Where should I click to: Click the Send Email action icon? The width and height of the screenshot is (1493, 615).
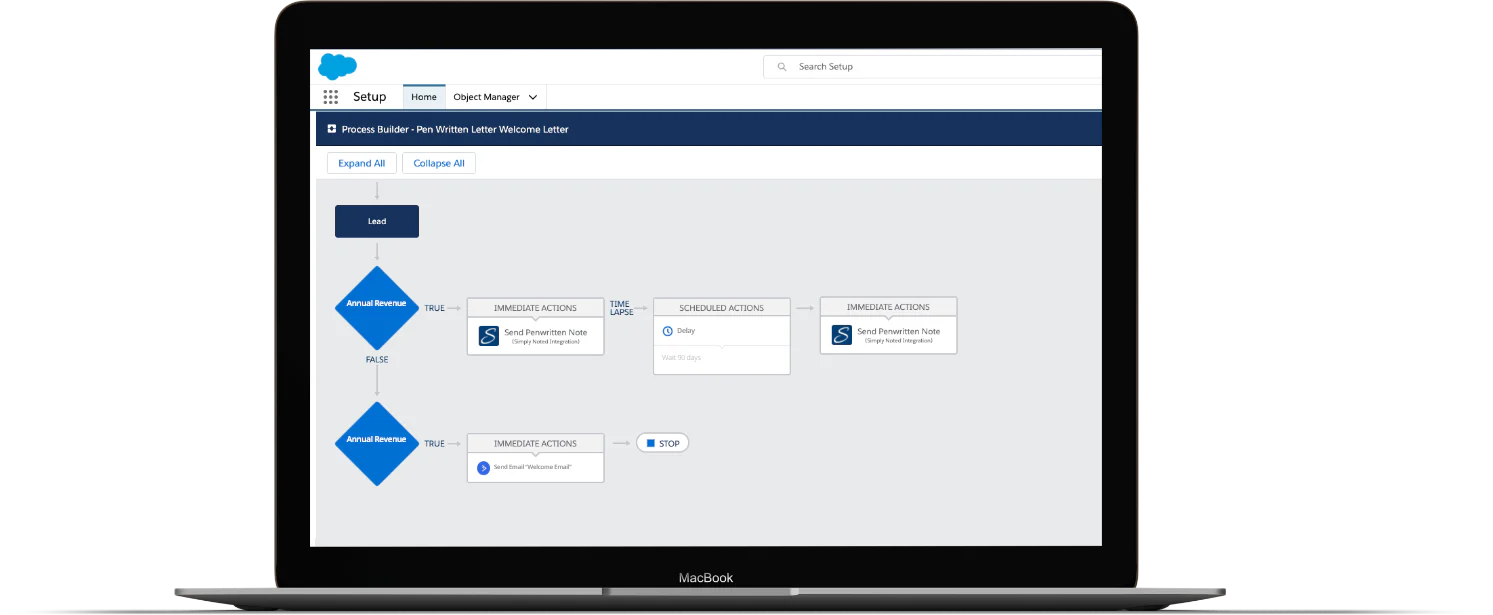[484, 467]
